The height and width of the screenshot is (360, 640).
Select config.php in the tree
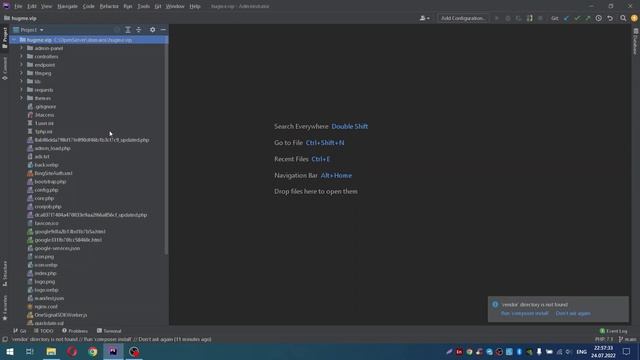[46, 190]
